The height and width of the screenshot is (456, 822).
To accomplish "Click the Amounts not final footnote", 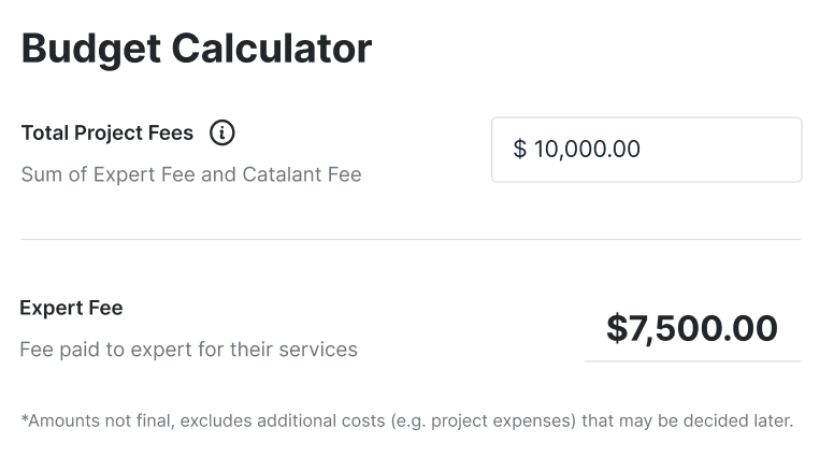I will [x=407, y=421].
